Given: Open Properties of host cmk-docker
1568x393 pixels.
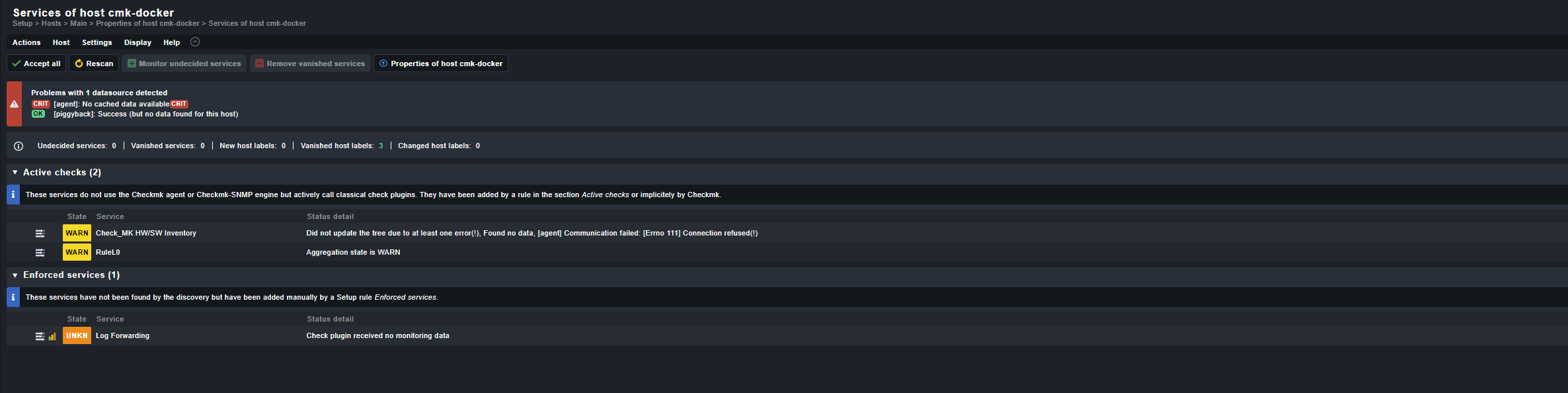Looking at the screenshot, I should click(441, 64).
